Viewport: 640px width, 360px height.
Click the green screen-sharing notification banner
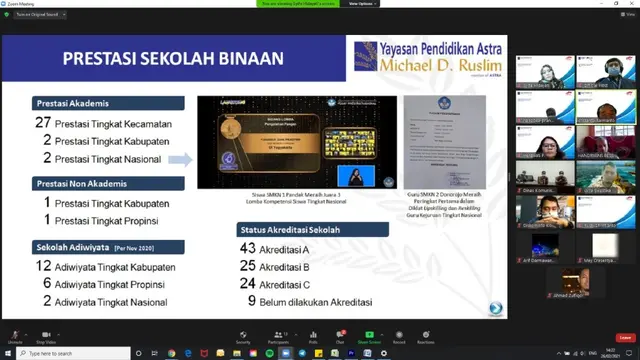click(298, 4)
